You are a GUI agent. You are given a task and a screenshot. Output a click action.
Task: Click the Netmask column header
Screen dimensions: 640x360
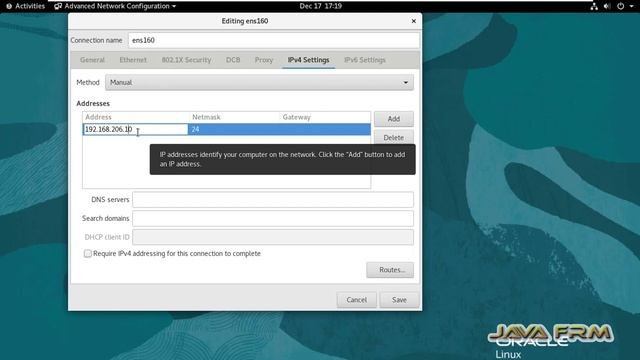234,117
